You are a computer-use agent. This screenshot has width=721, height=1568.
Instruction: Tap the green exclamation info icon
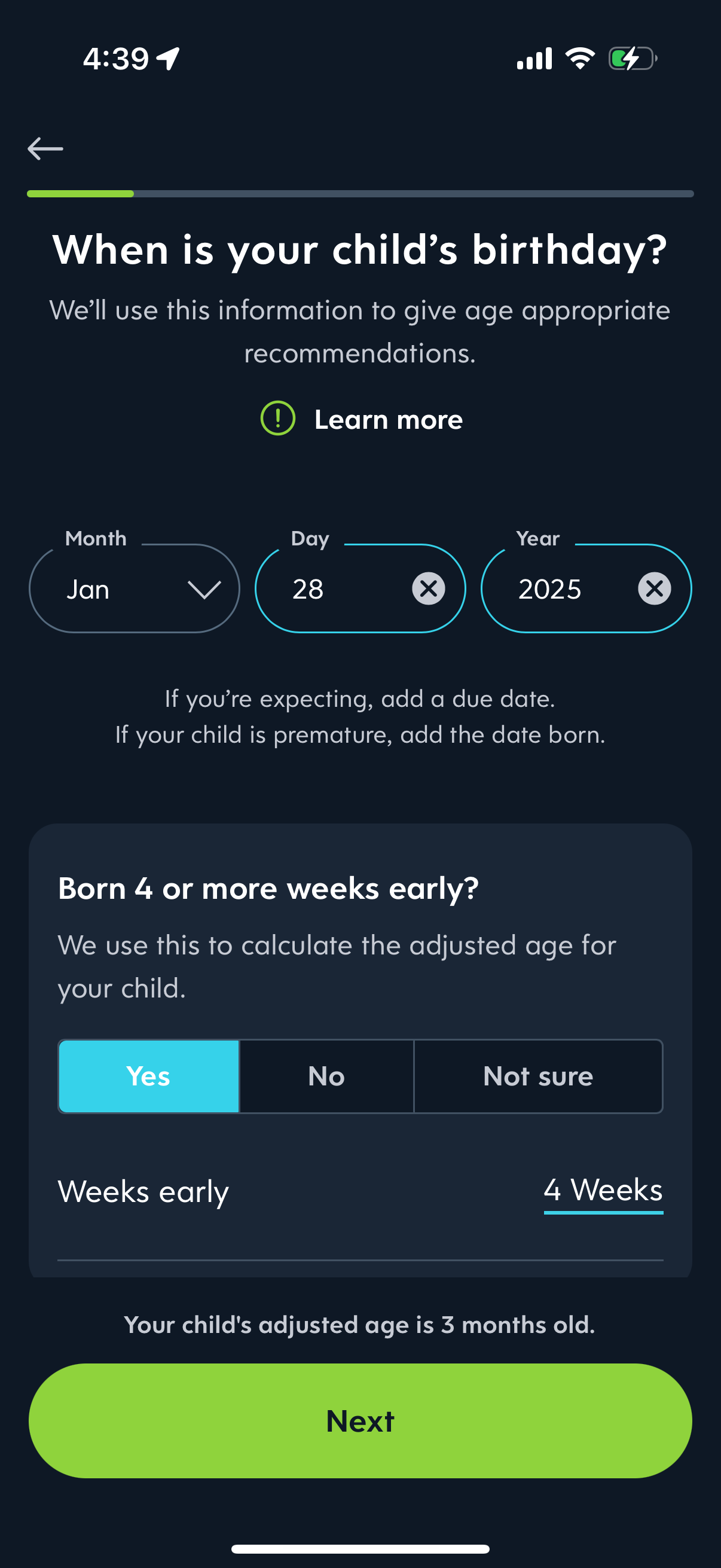coord(277,419)
